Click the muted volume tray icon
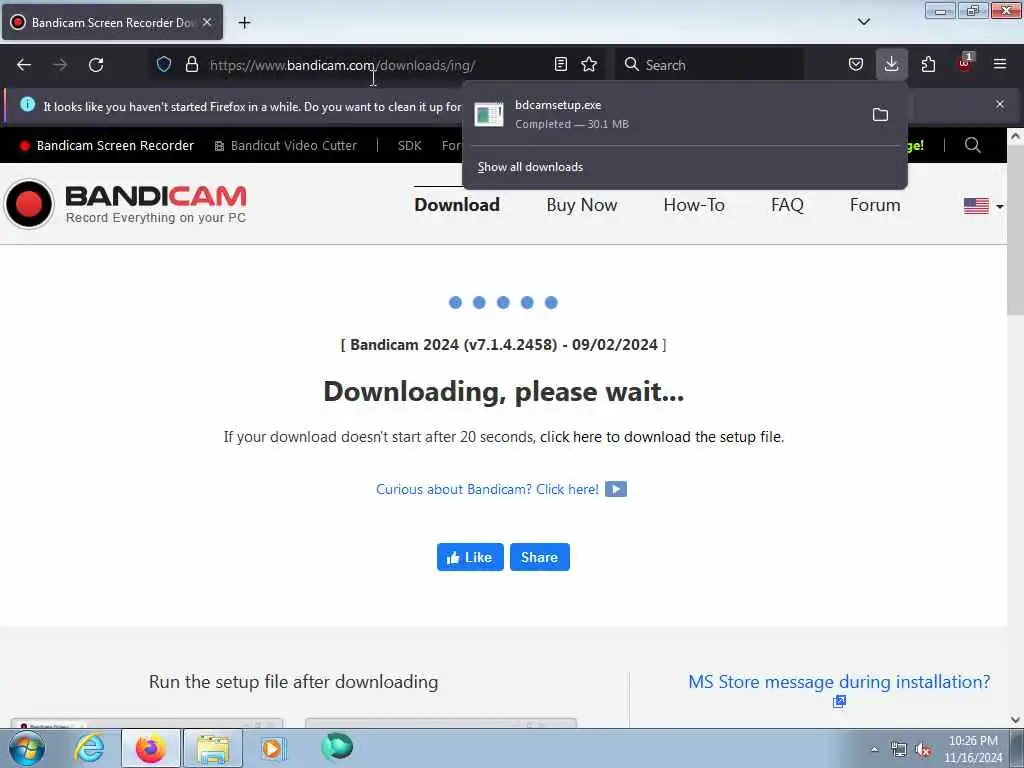The image size is (1024, 768). (x=923, y=750)
